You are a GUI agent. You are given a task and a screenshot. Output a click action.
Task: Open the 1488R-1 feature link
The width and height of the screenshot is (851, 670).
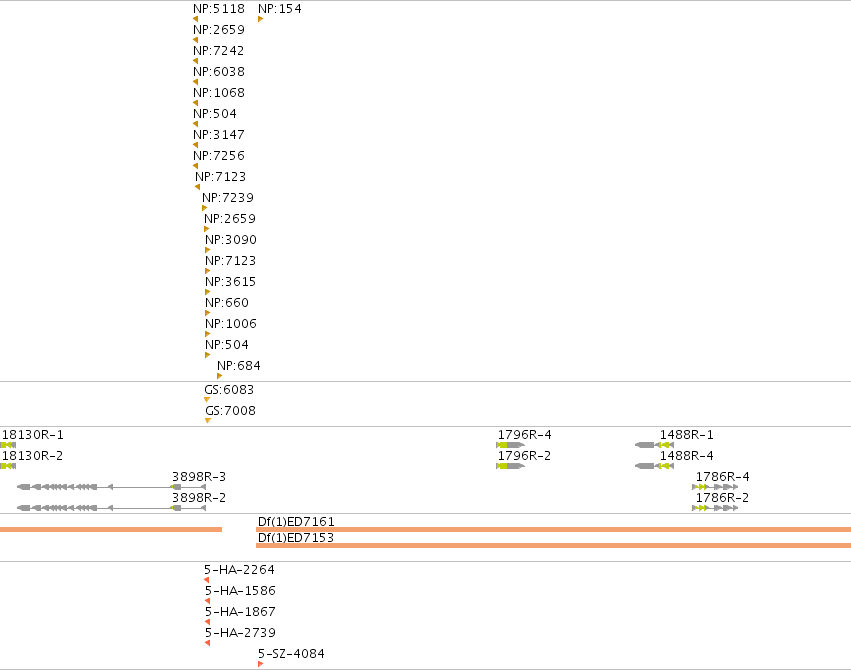click(x=687, y=435)
